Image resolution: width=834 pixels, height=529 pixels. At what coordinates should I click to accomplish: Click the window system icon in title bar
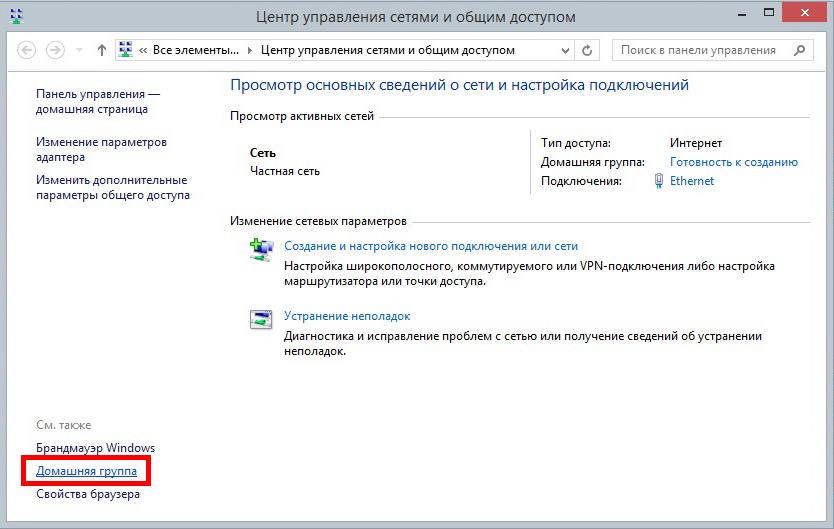[x=16, y=16]
